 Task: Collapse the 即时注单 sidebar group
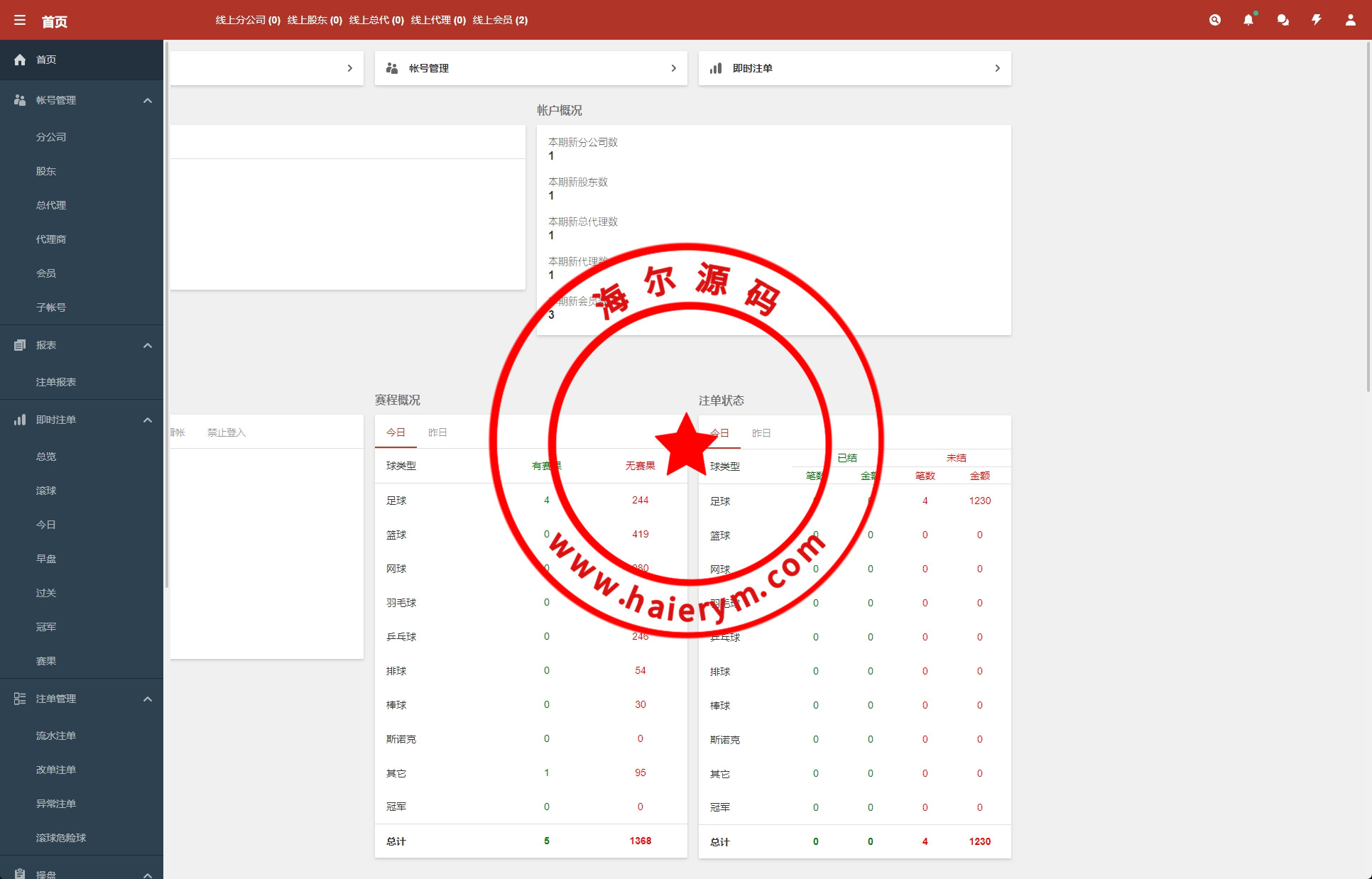coord(148,420)
